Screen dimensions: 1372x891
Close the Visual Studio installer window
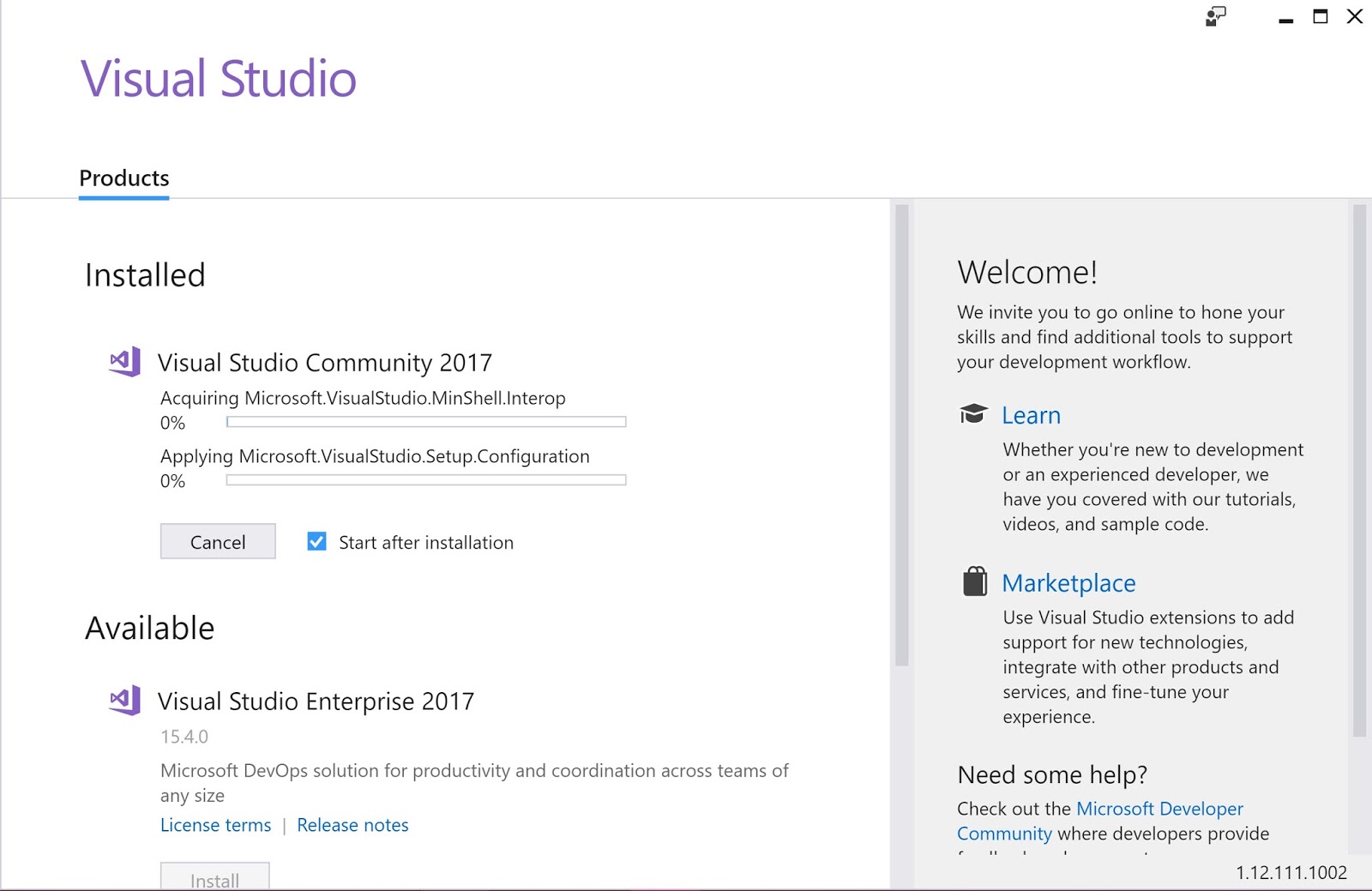(1355, 16)
